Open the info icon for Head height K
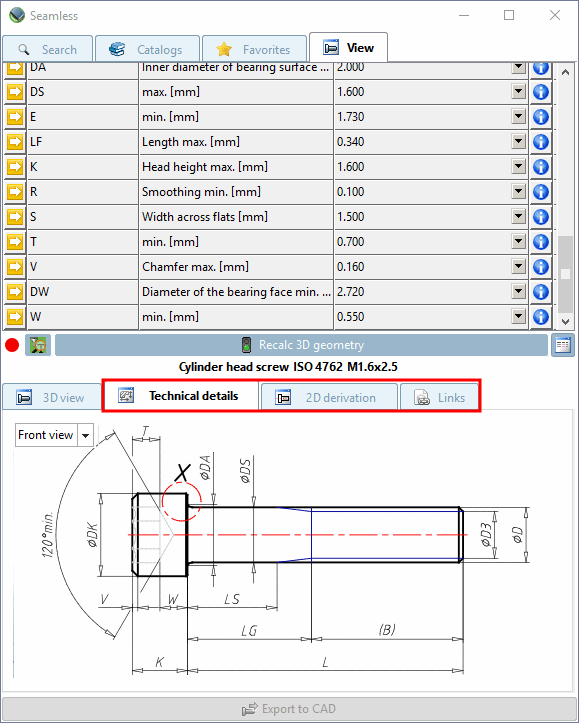Image resolution: width=579 pixels, height=723 pixels. click(540, 167)
